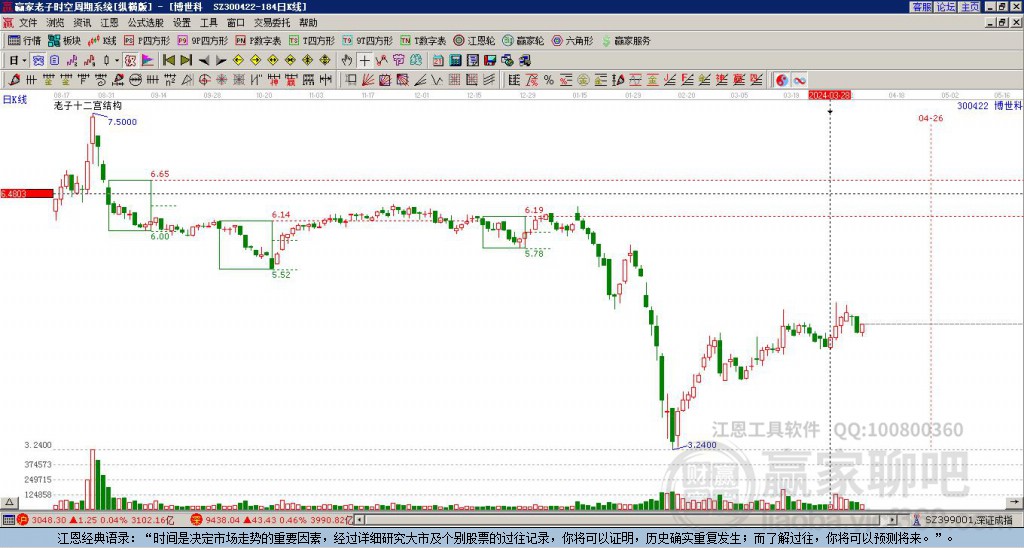The width and height of the screenshot is (1024, 548).
Task: Click the black right arrow icon
Action: pos(221,61)
